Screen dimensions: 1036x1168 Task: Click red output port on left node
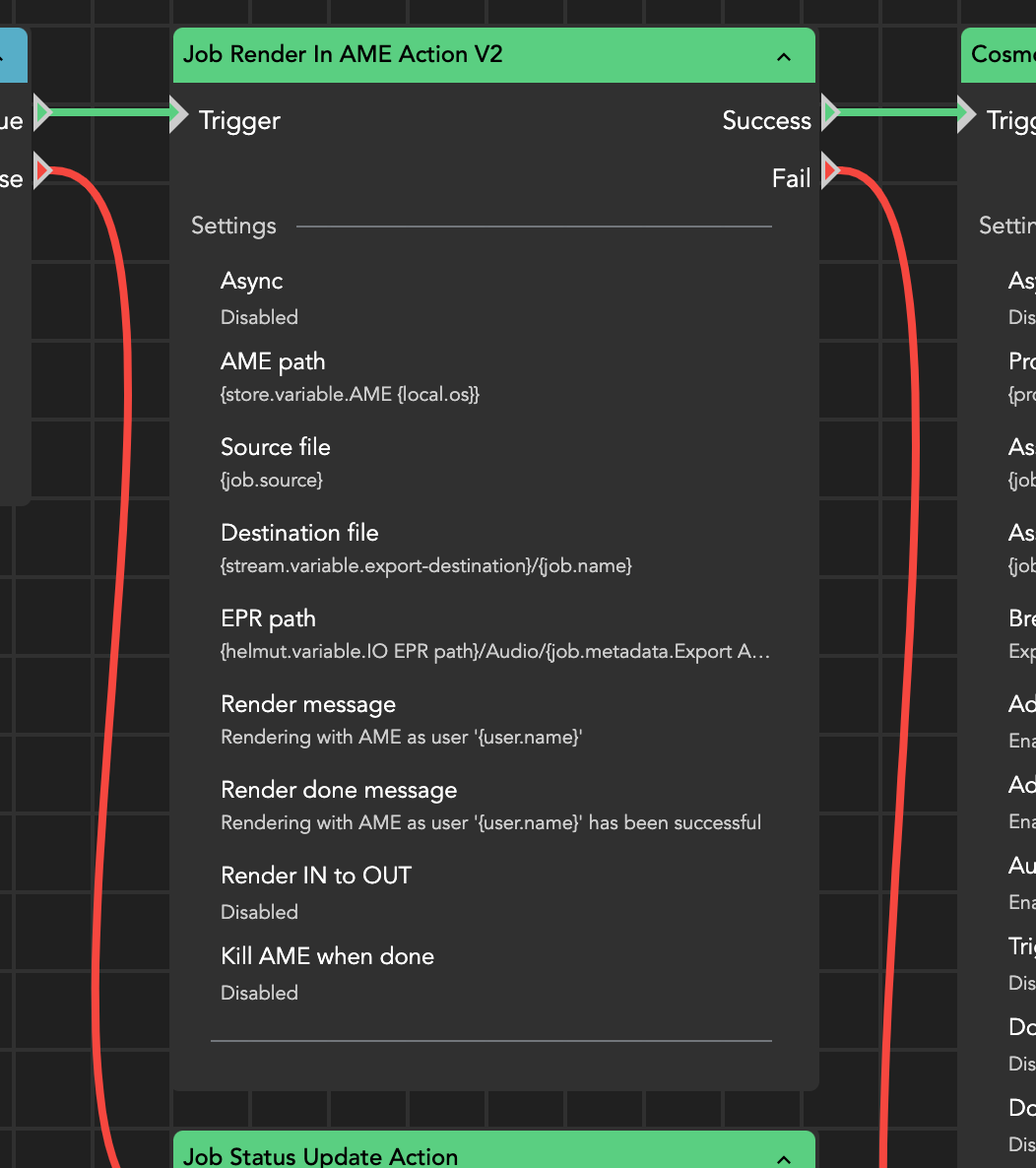pyautogui.click(x=42, y=172)
